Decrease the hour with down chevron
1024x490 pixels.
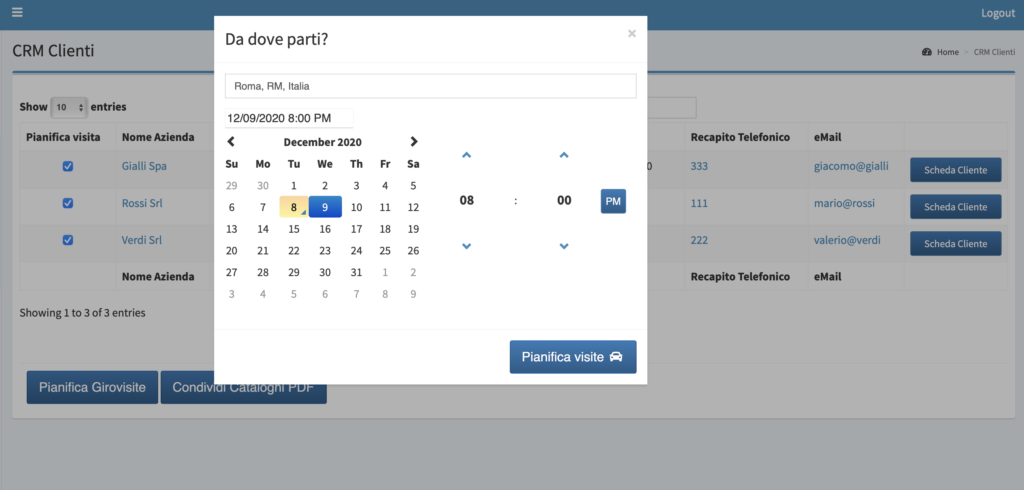click(x=466, y=246)
